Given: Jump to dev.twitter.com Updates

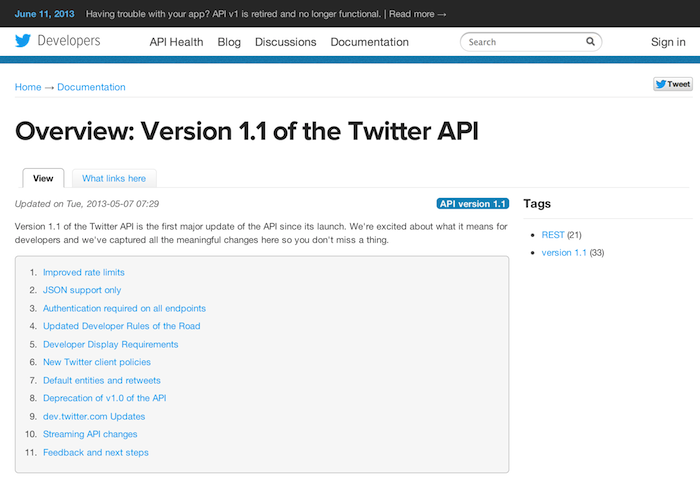Looking at the screenshot, I should 94,416.
